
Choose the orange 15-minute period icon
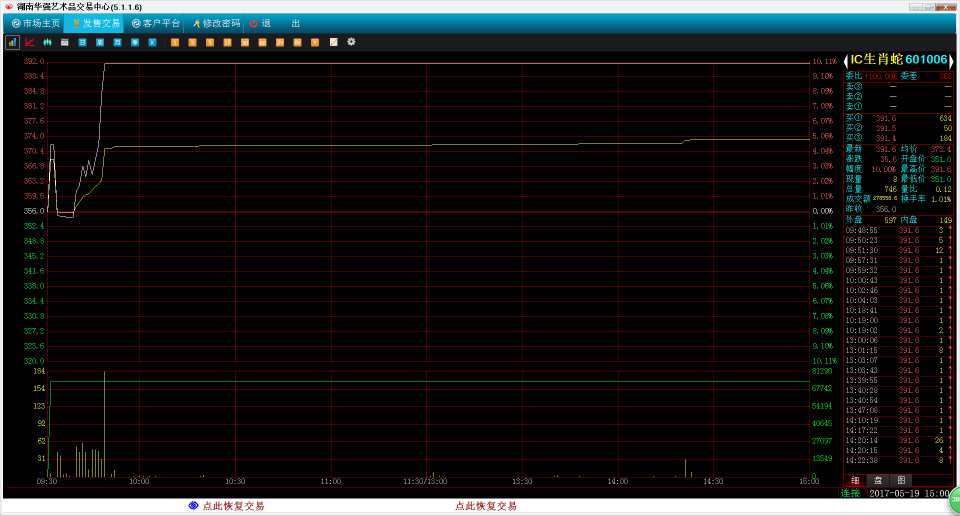(x=227, y=42)
